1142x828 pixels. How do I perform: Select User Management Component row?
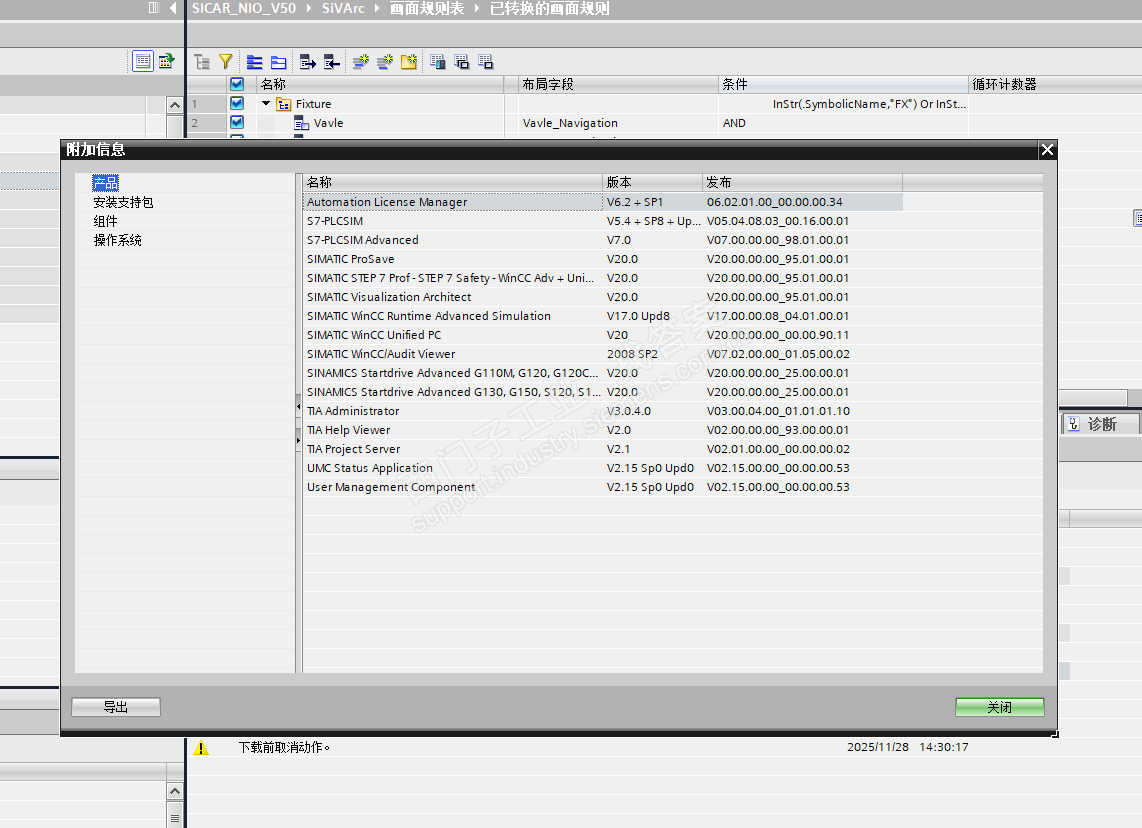(602, 486)
